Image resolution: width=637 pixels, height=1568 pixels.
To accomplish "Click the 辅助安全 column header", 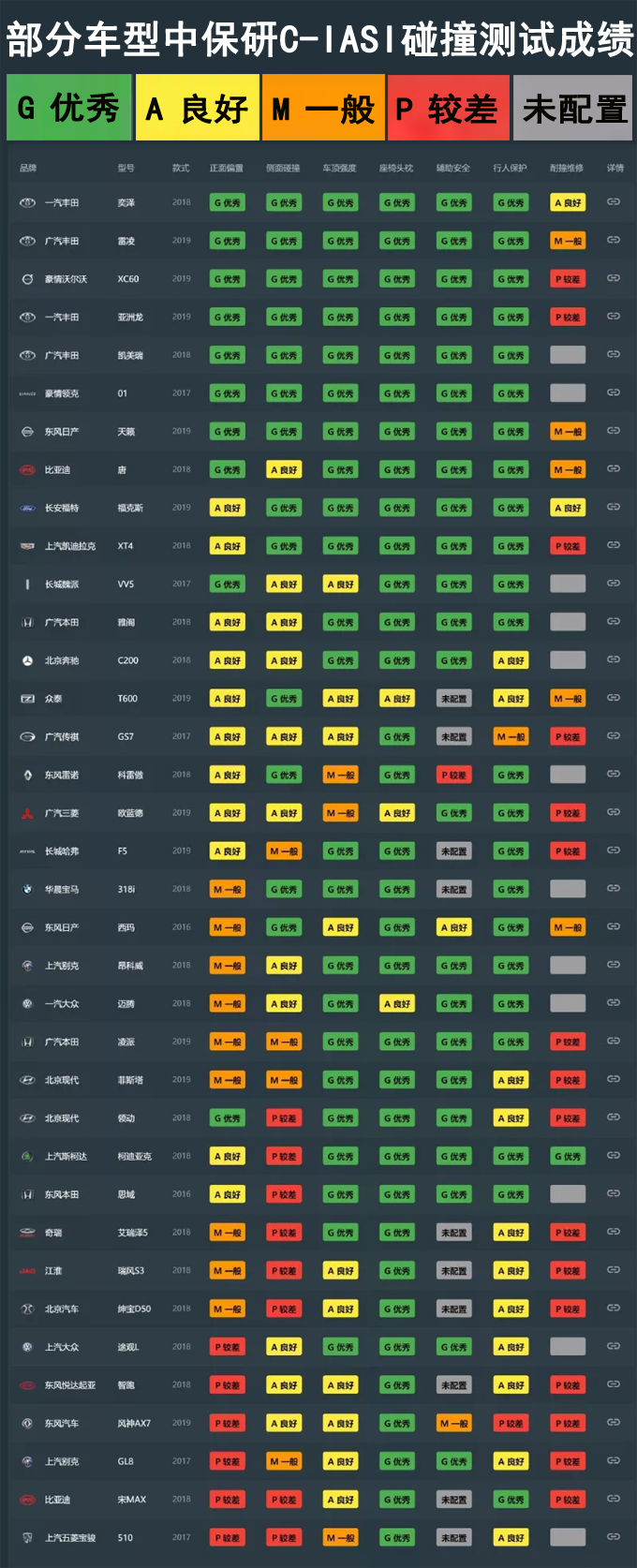I will coord(453,169).
